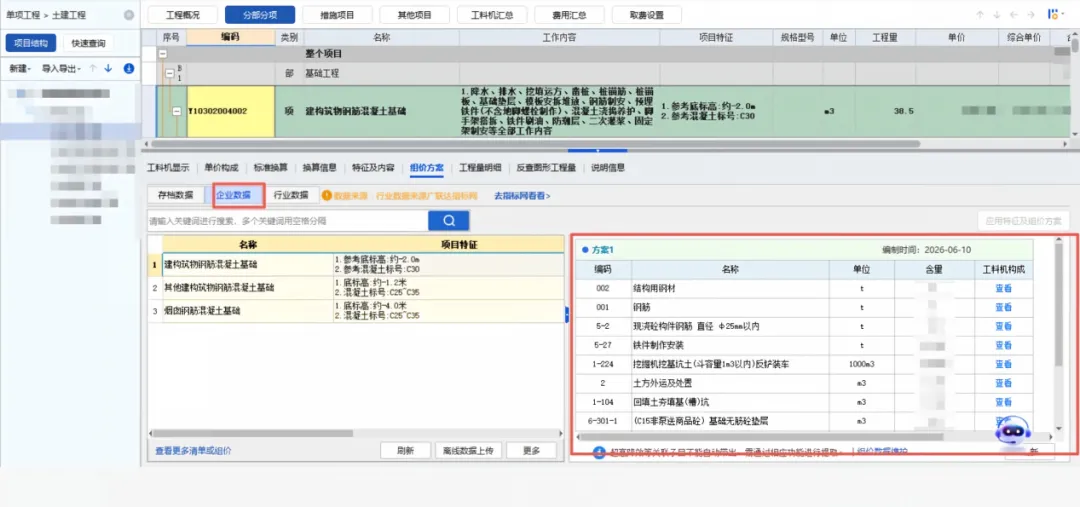Open the 单价构成 lower tab
Viewport: 1080px width, 507px height.
click(x=222, y=167)
